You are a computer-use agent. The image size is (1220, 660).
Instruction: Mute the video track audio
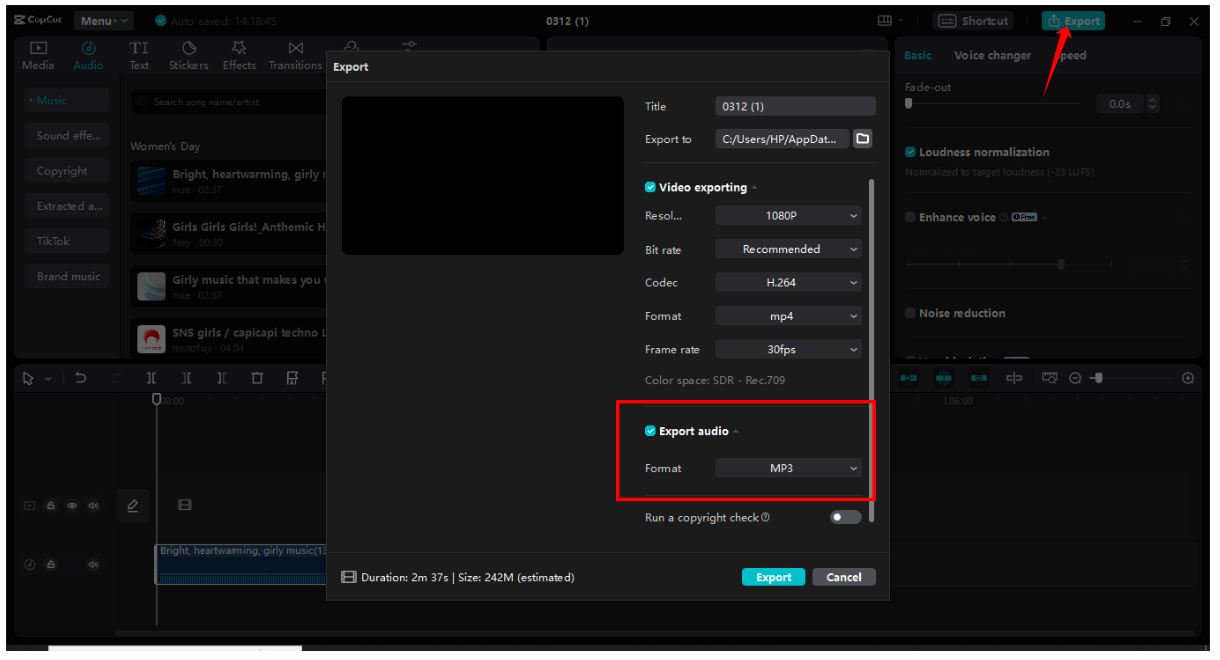(x=93, y=506)
